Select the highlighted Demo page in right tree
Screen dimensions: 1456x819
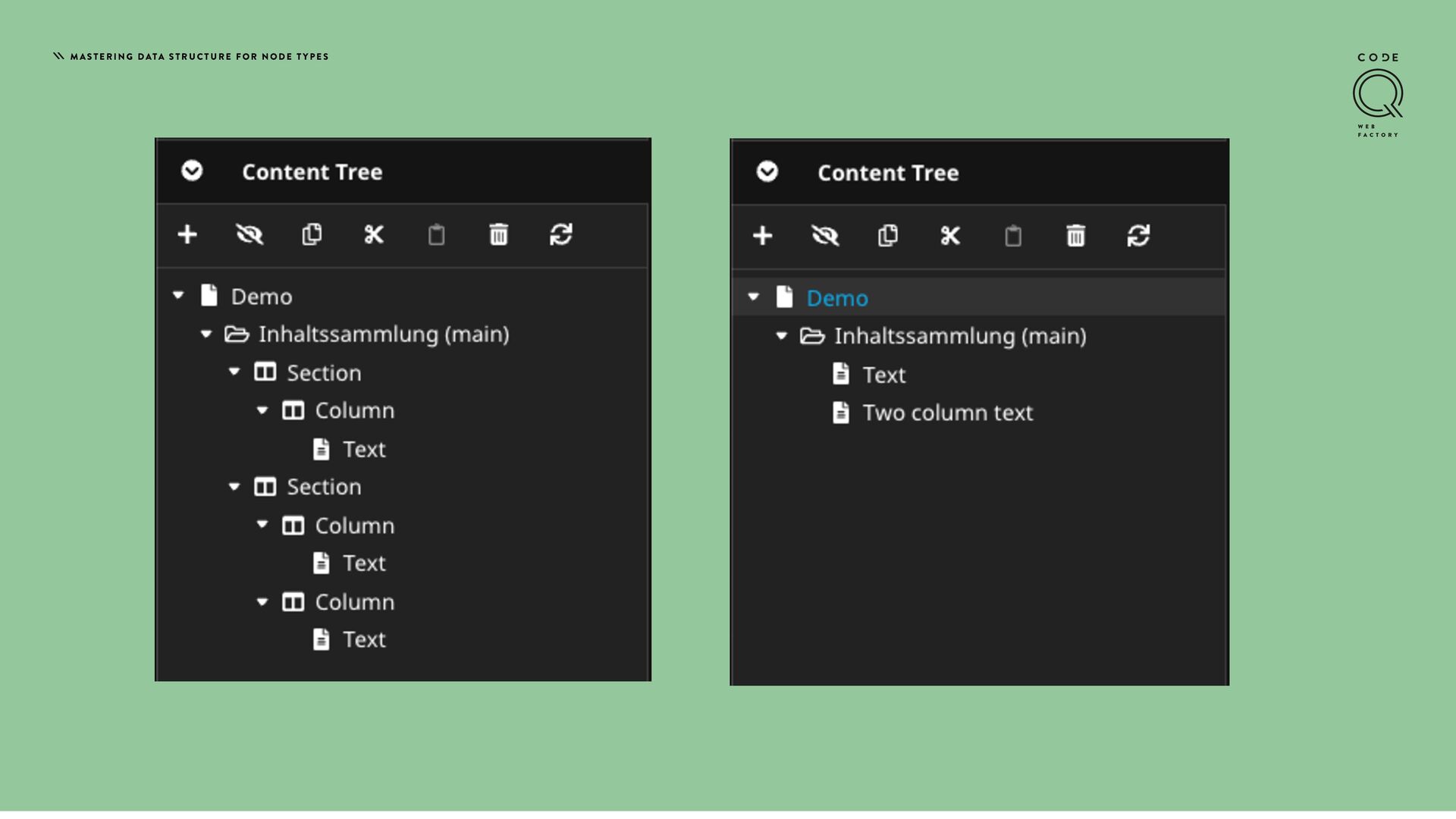837,298
